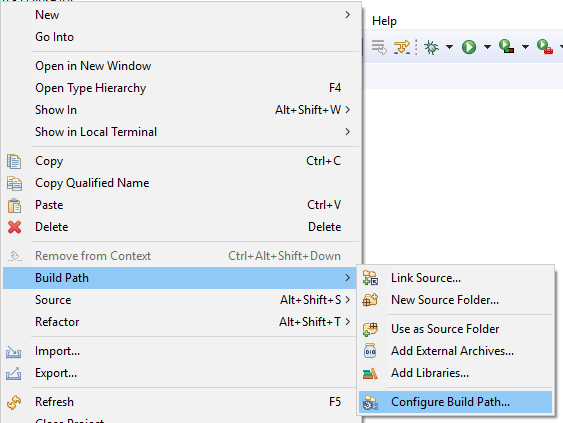Click the green Run toolbar button

click(x=469, y=47)
